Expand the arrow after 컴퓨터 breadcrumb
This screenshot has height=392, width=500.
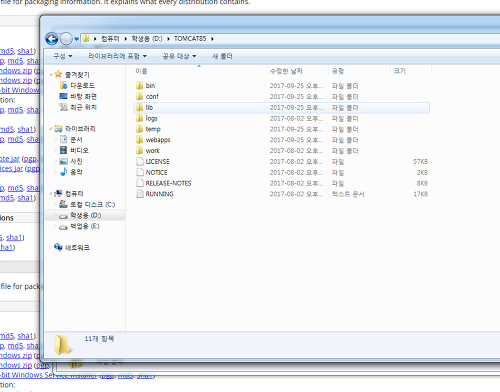coord(126,39)
